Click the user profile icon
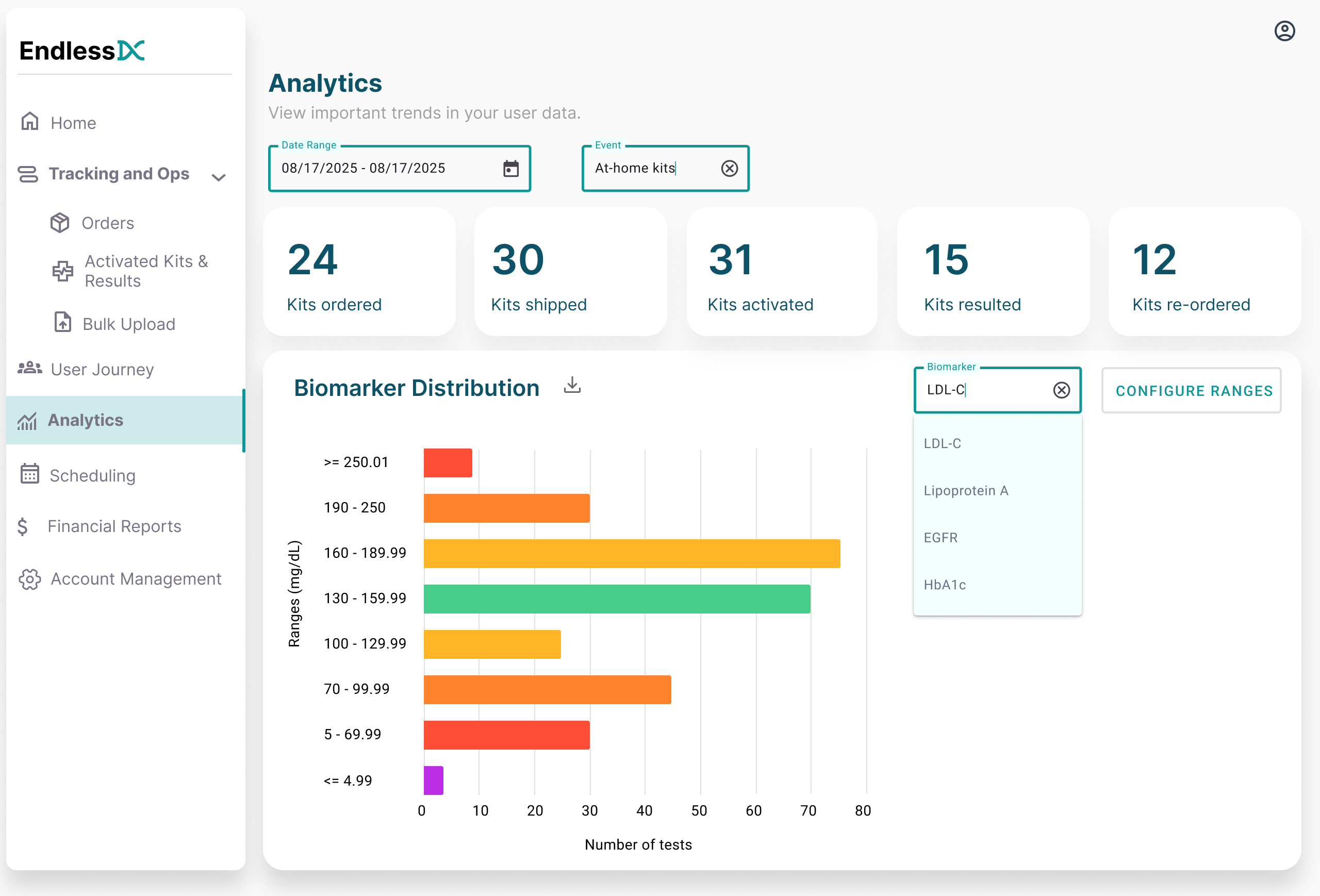 tap(1284, 31)
